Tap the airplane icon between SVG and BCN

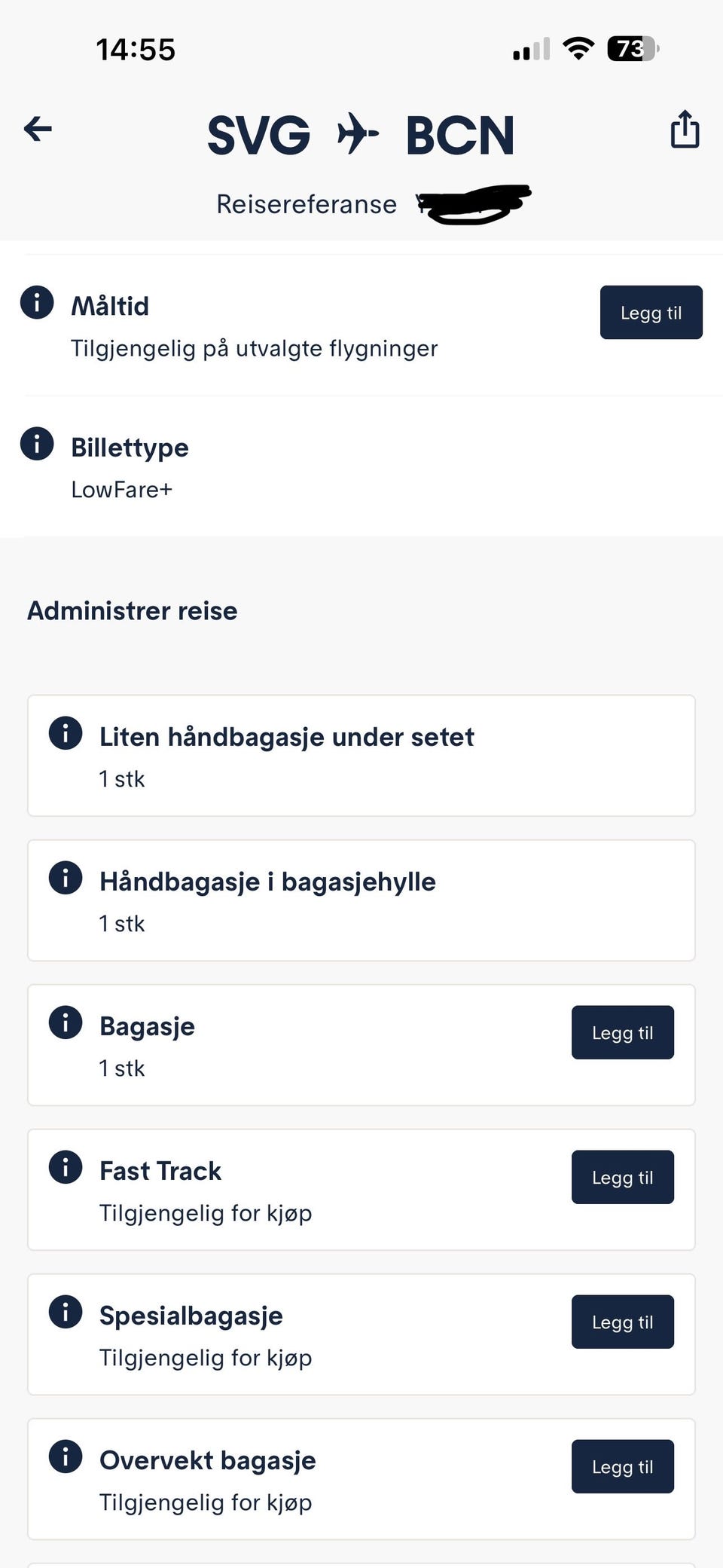(x=357, y=134)
